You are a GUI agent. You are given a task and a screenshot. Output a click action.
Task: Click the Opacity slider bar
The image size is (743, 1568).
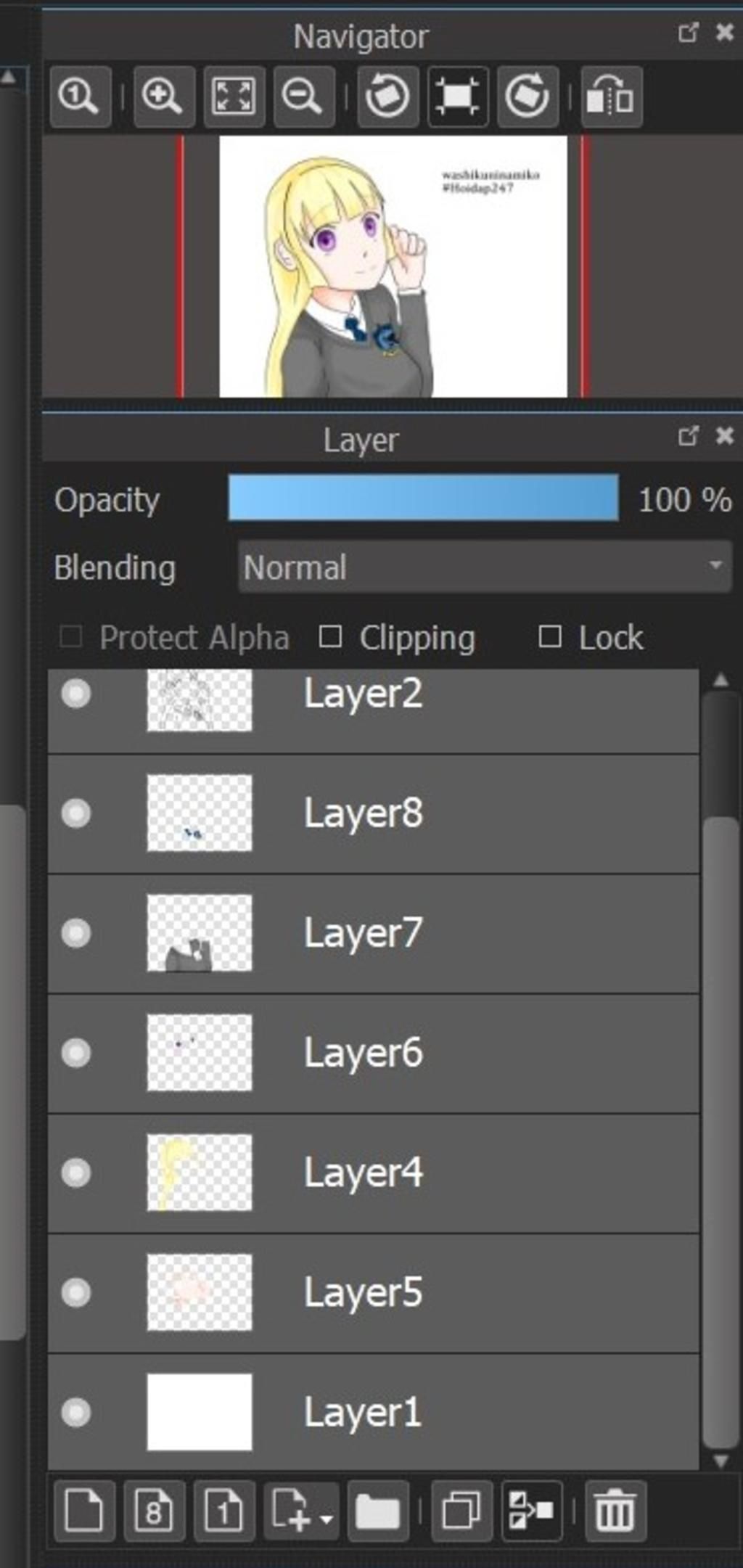(424, 498)
